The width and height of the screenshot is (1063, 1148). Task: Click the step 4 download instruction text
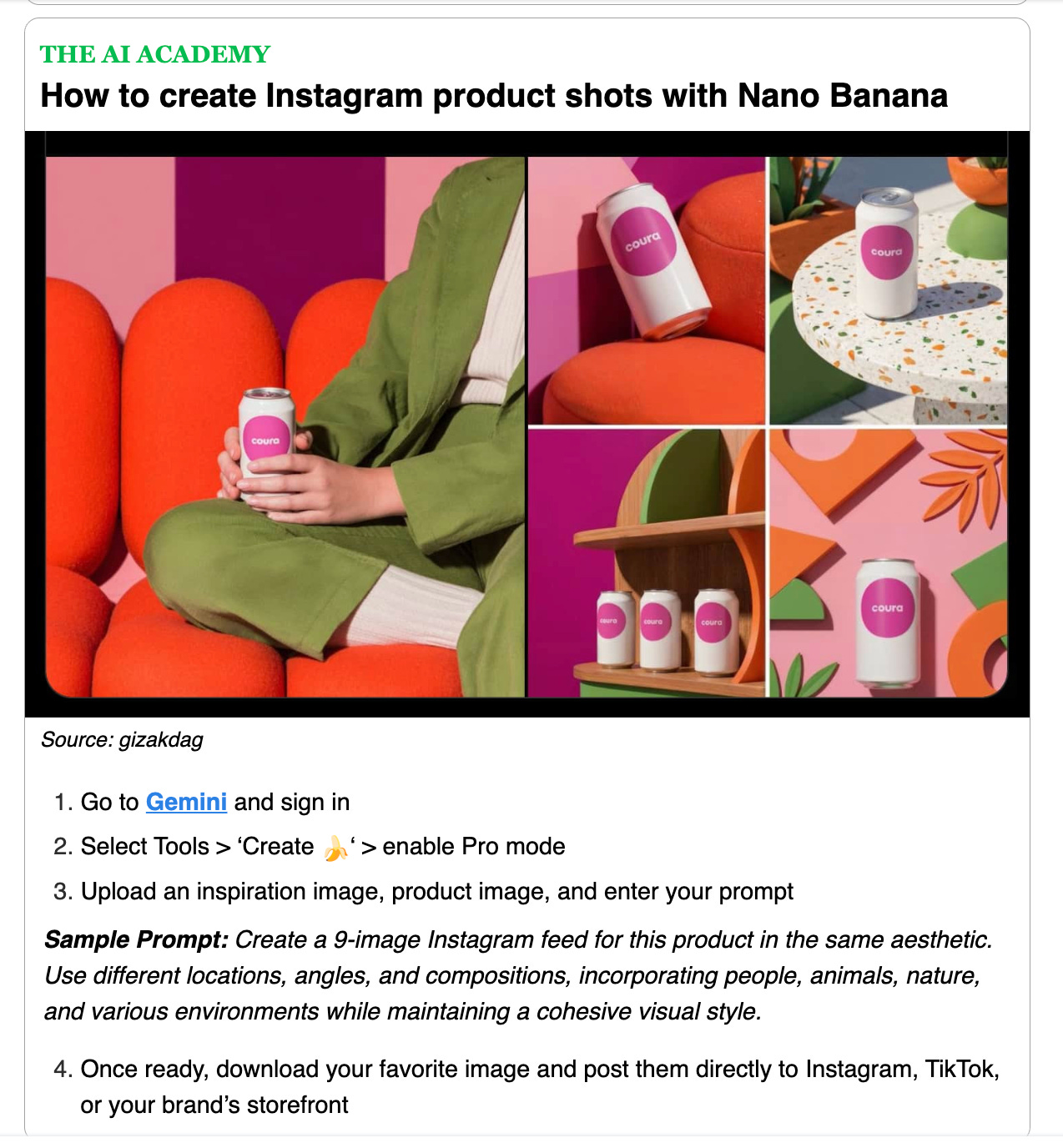[540, 1087]
